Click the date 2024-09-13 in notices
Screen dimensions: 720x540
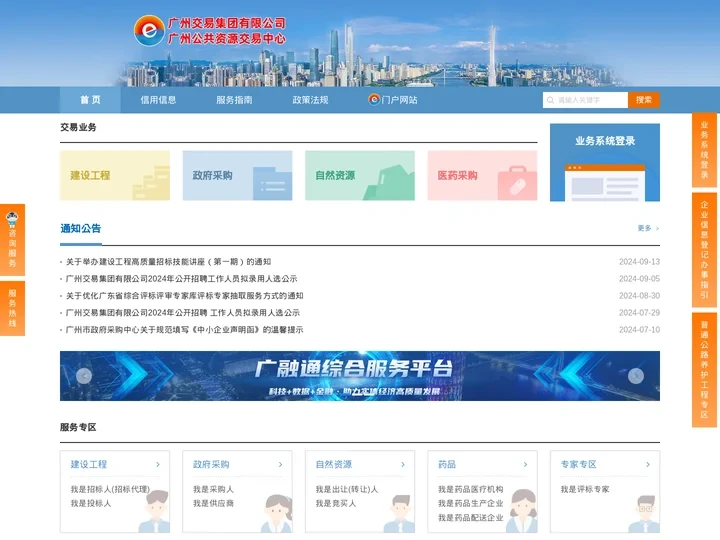click(x=639, y=262)
